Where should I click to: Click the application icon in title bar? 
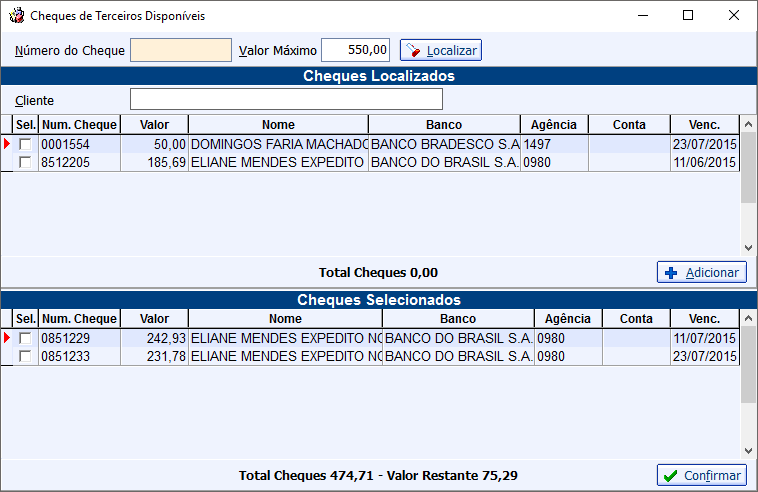tap(16, 15)
